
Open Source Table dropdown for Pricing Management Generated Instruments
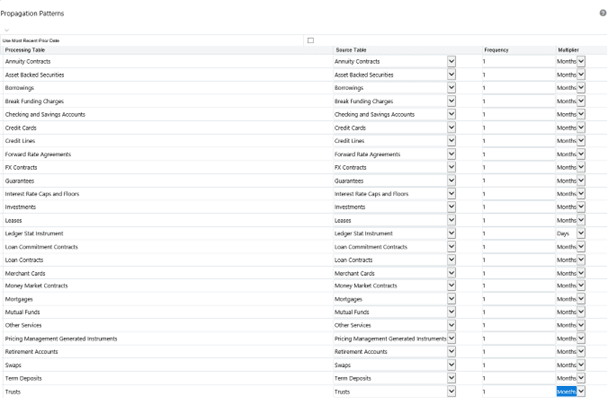(451, 338)
